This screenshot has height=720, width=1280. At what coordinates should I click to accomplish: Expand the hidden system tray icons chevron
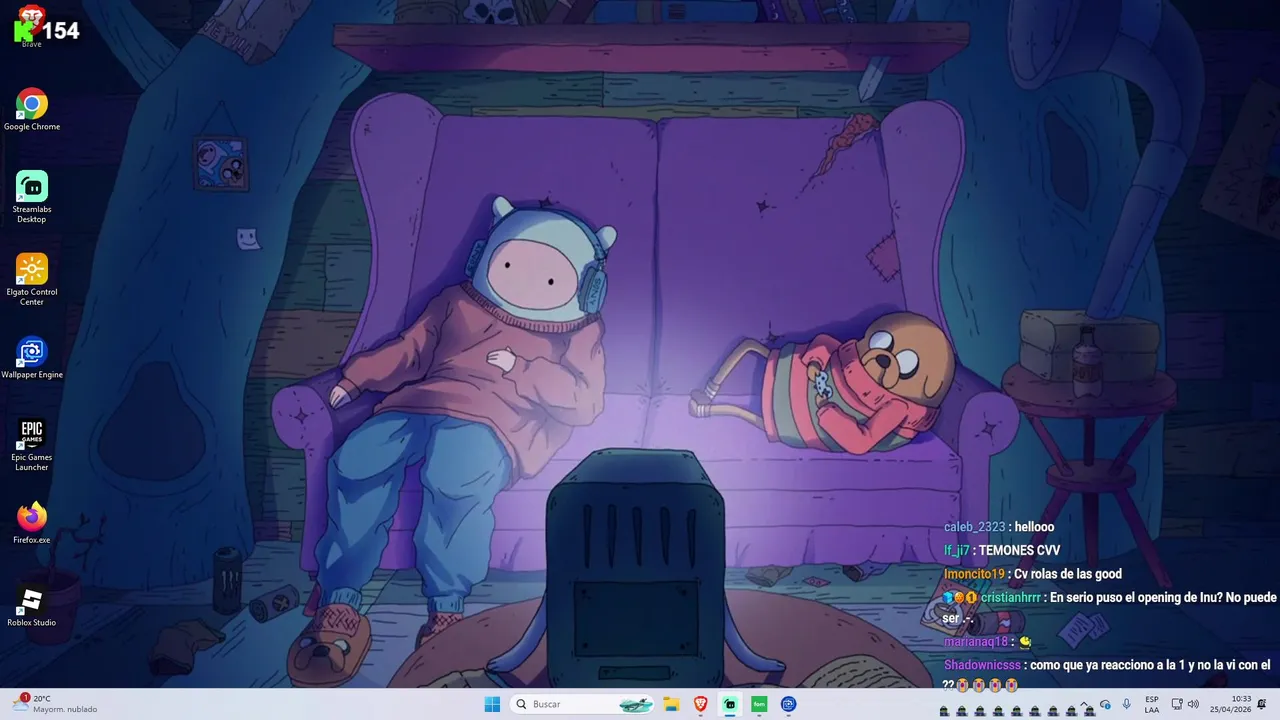point(1086,704)
